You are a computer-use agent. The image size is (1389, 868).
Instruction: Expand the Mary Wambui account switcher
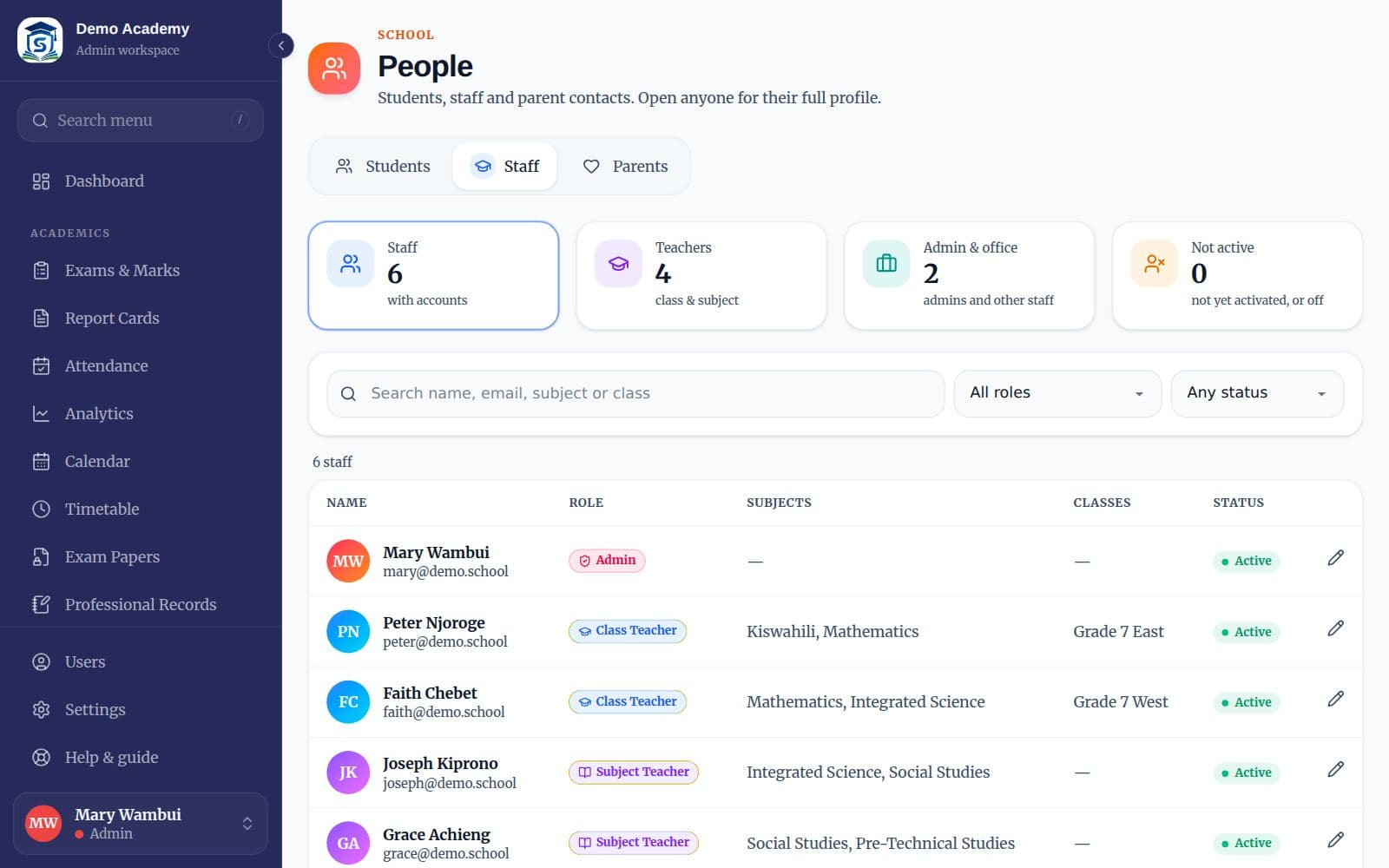click(x=141, y=824)
